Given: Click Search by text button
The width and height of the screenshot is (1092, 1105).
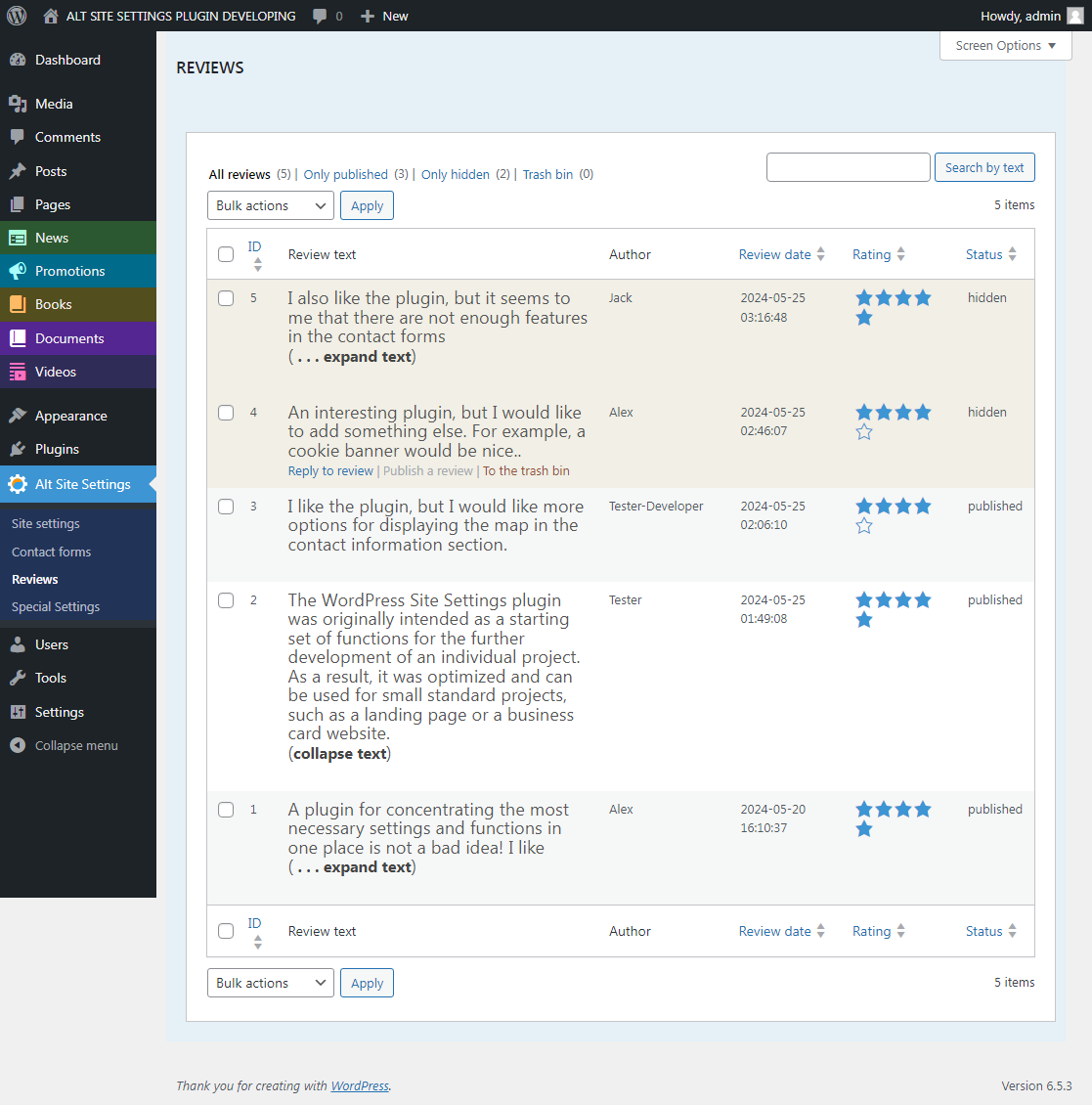Looking at the screenshot, I should pos(984,168).
